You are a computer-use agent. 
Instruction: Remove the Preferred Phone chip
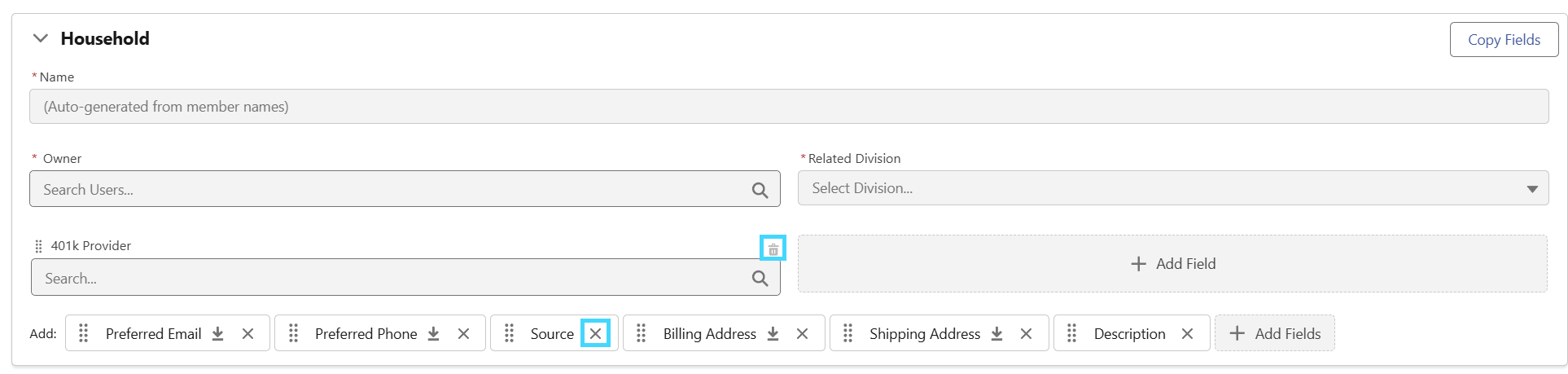pyautogui.click(x=463, y=333)
